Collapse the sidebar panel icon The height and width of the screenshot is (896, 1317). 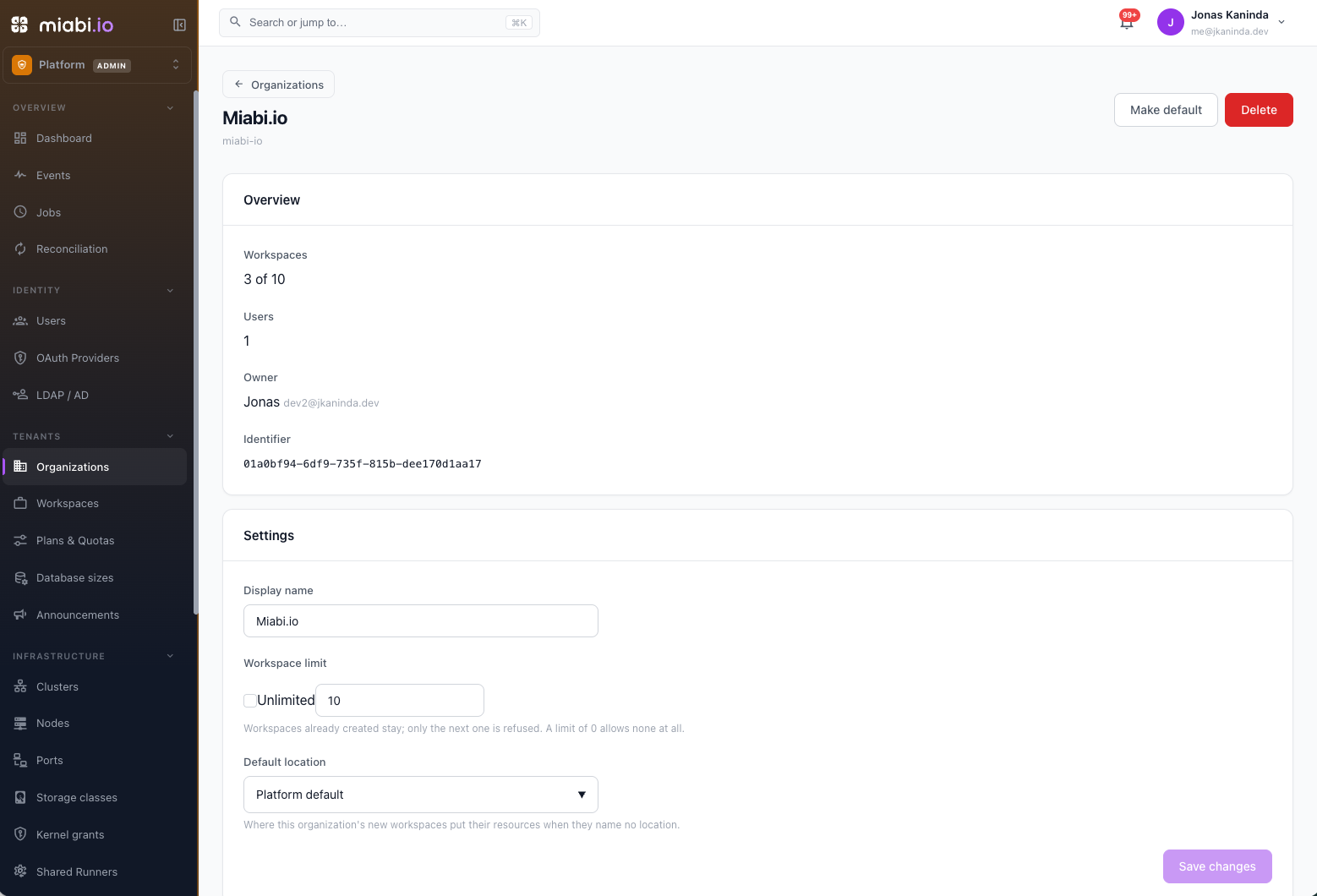pos(179,25)
